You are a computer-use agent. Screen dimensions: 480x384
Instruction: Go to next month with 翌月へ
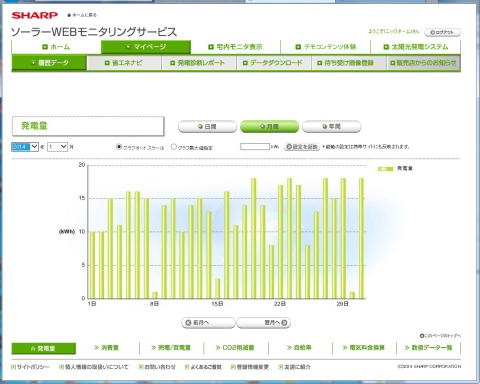263,323
